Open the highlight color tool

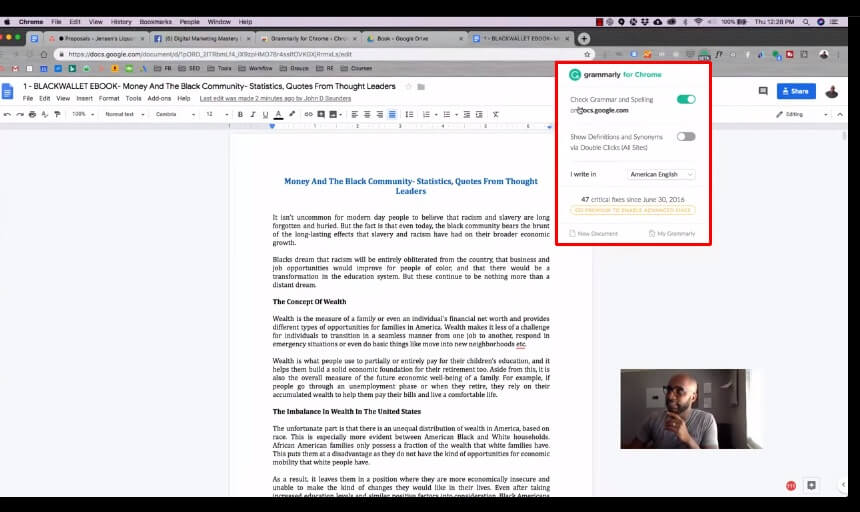click(x=292, y=115)
